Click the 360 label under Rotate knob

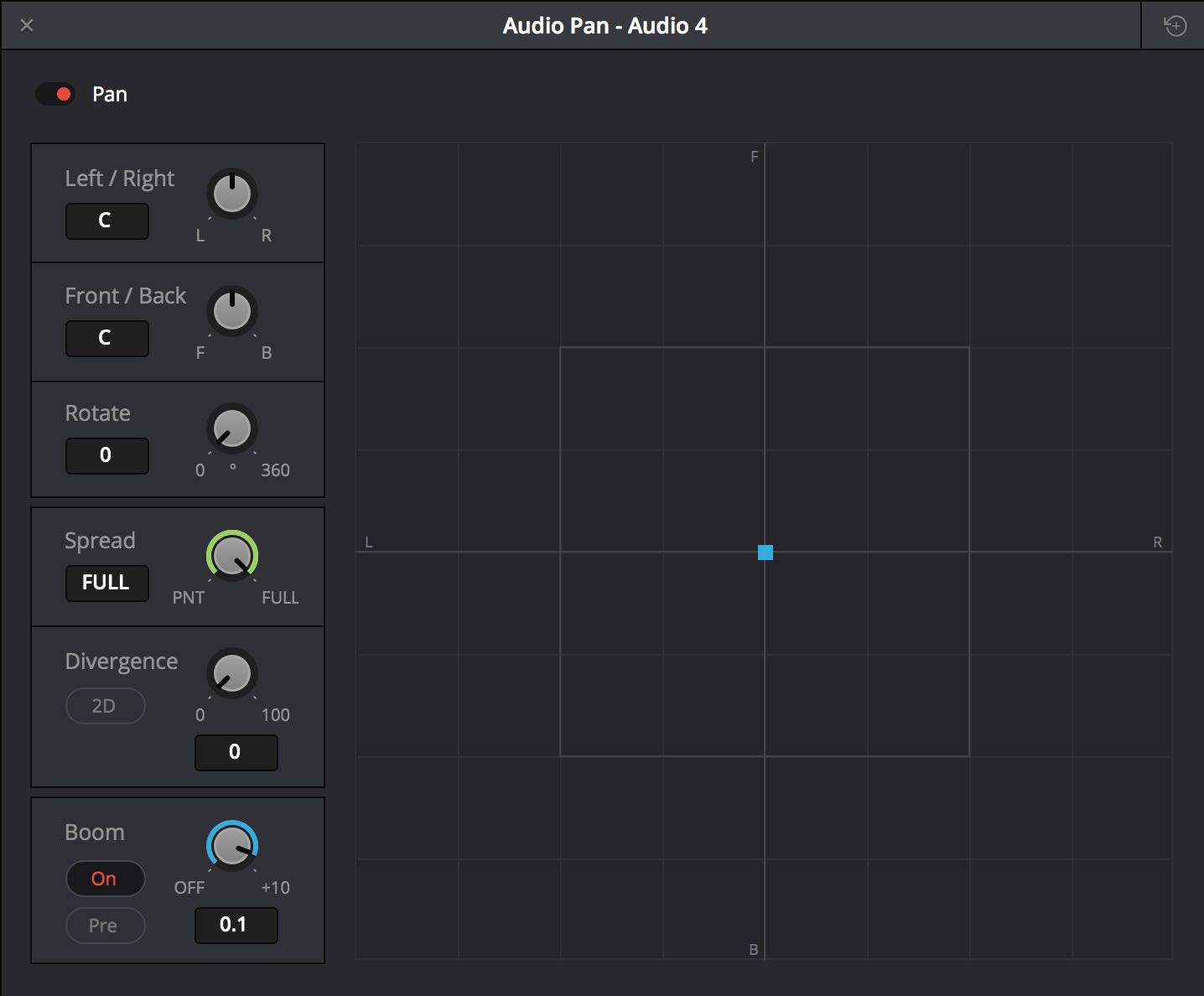(275, 470)
